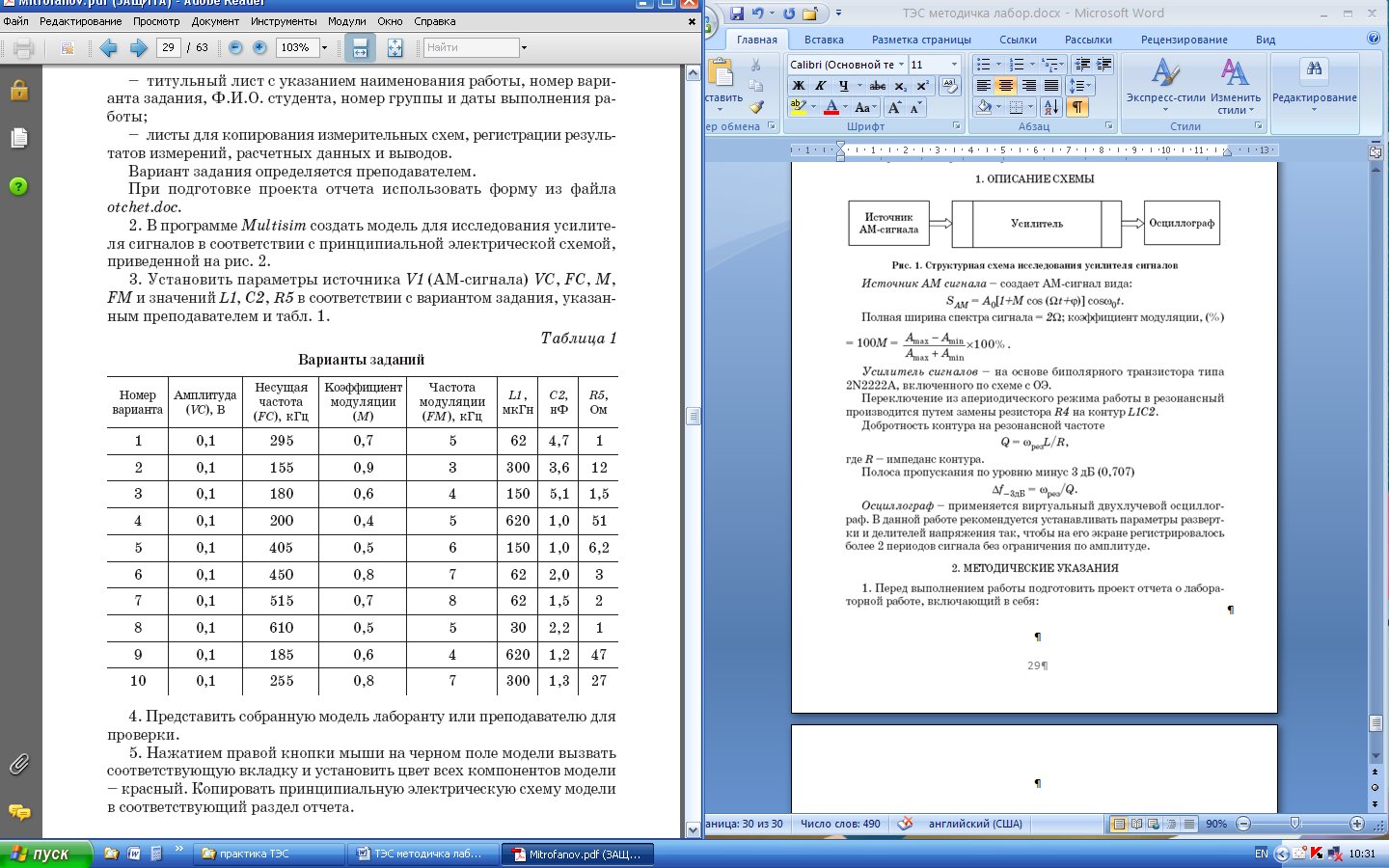
Task: Click the Bullets list icon
Action: (983, 65)
